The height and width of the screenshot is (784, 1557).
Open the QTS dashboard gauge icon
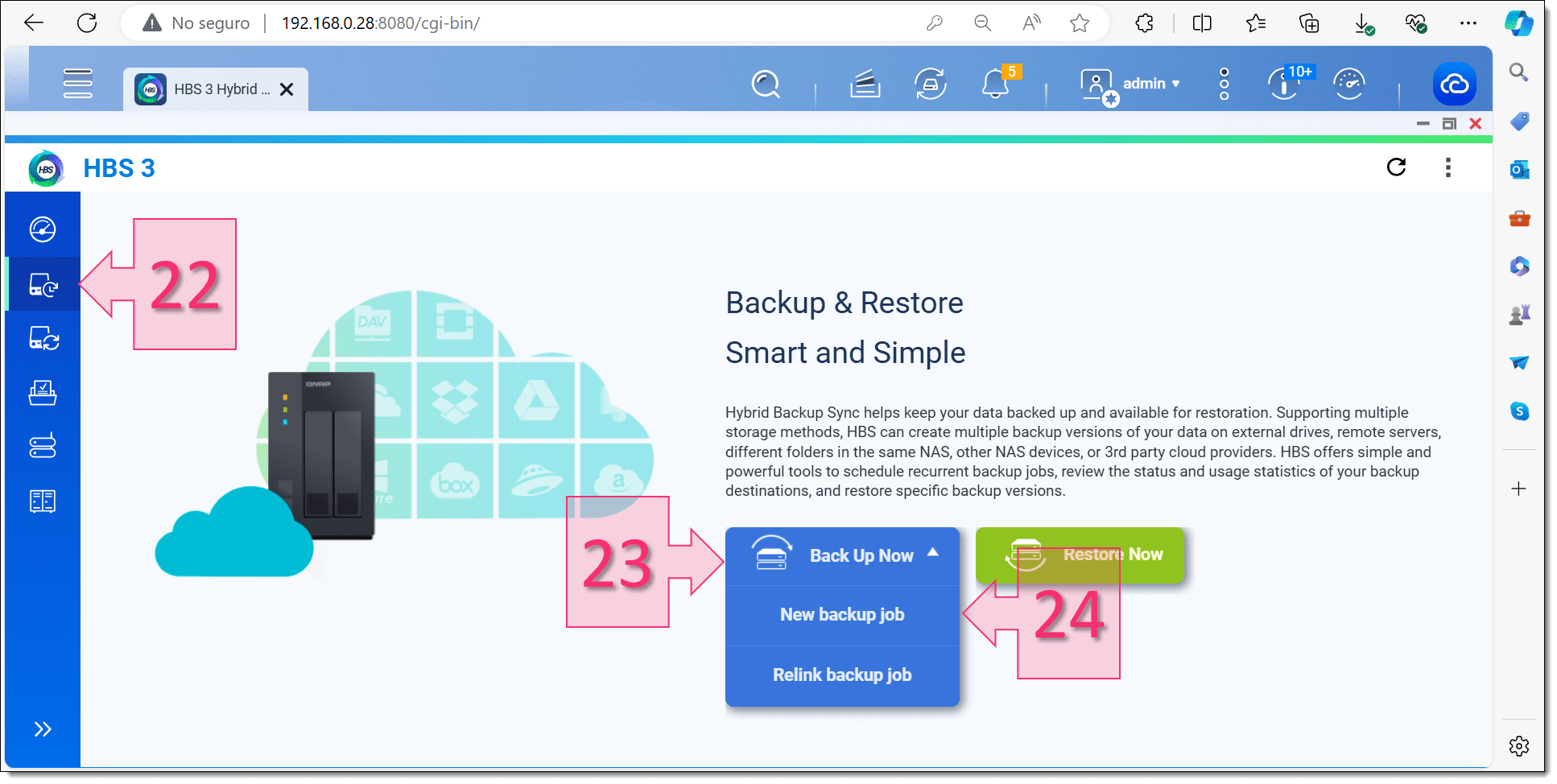click(x=1349, y=84)
